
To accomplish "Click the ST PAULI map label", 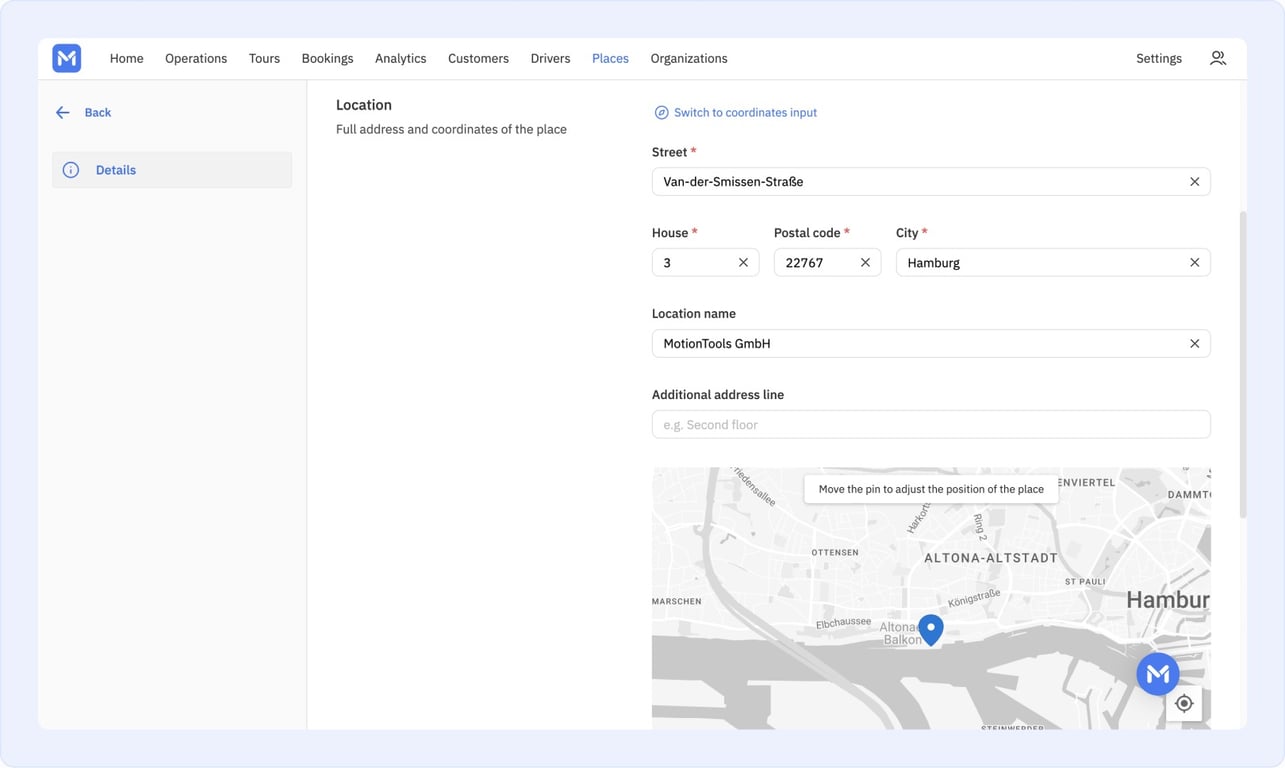I will coord(1085,581).
